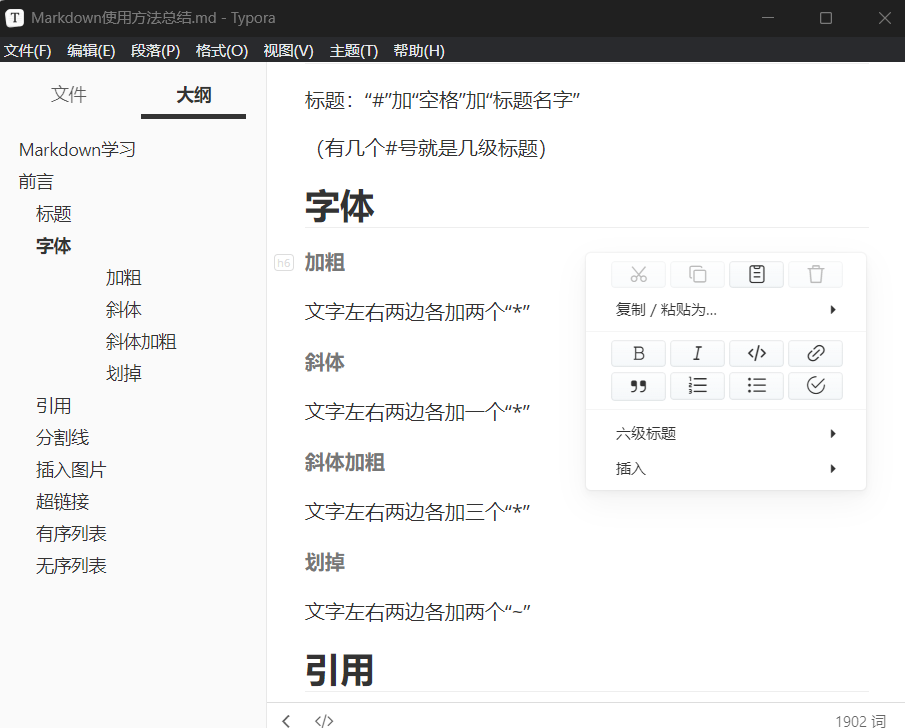905x728 pixels.
Task: Open the 段落(P) menu
Action: click(155, 51)
